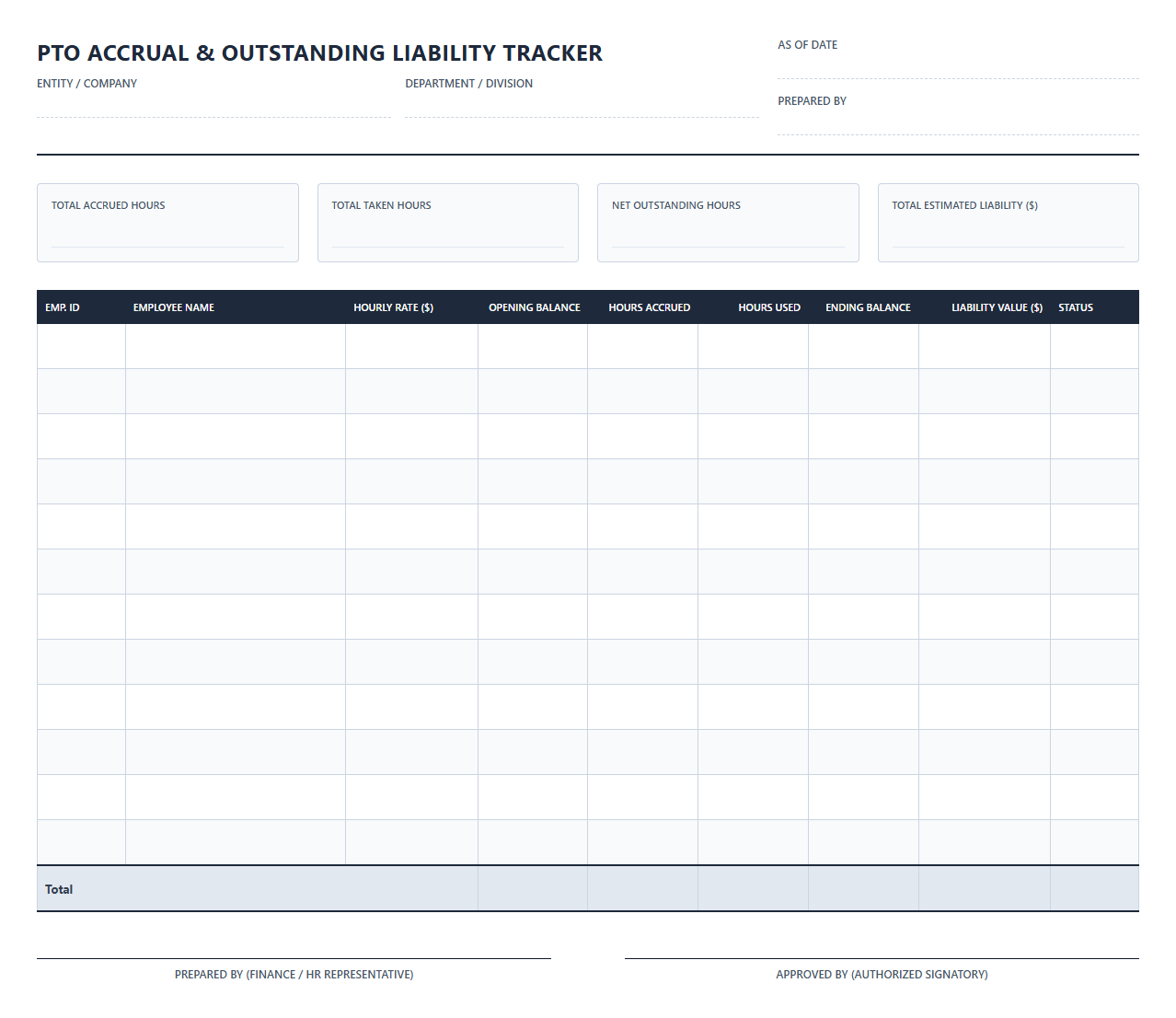1176x1018 pixels.
Task: Click the Total row Opening Balance cell
Action: tap(533, 889)
